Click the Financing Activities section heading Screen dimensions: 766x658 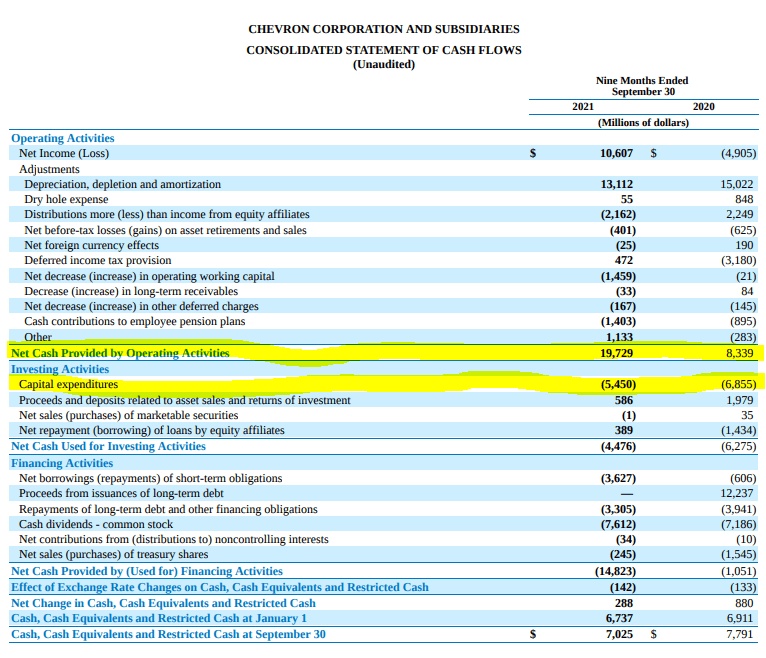point(62,463)
